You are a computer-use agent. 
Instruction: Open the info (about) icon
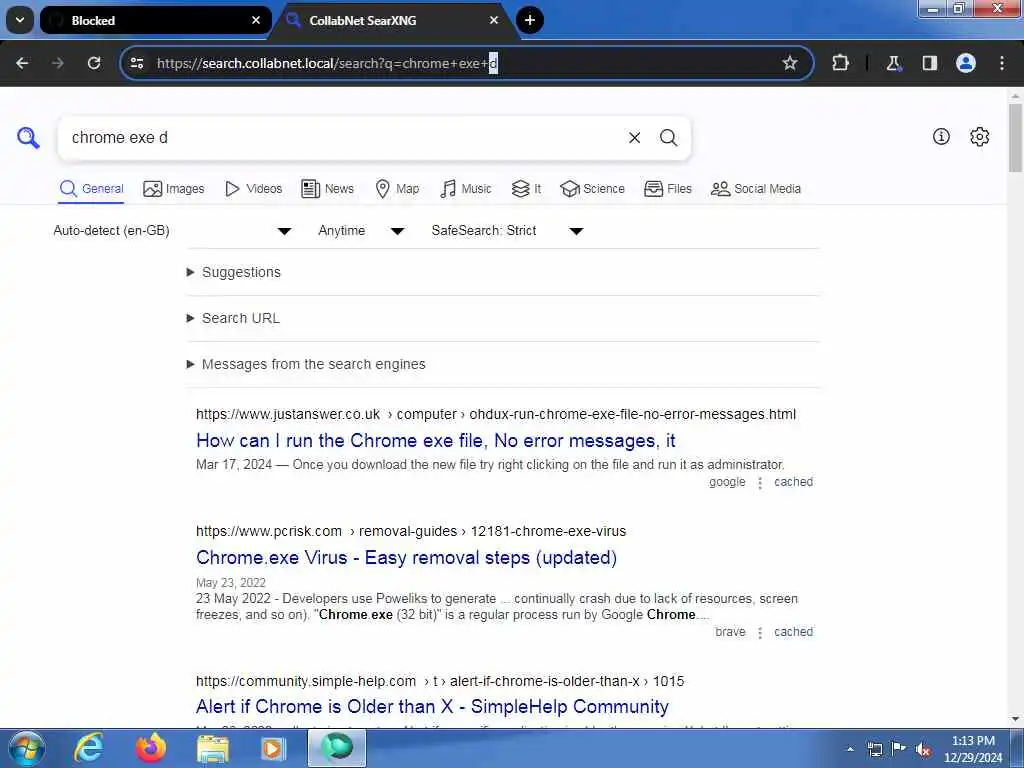tap(941, 136)
